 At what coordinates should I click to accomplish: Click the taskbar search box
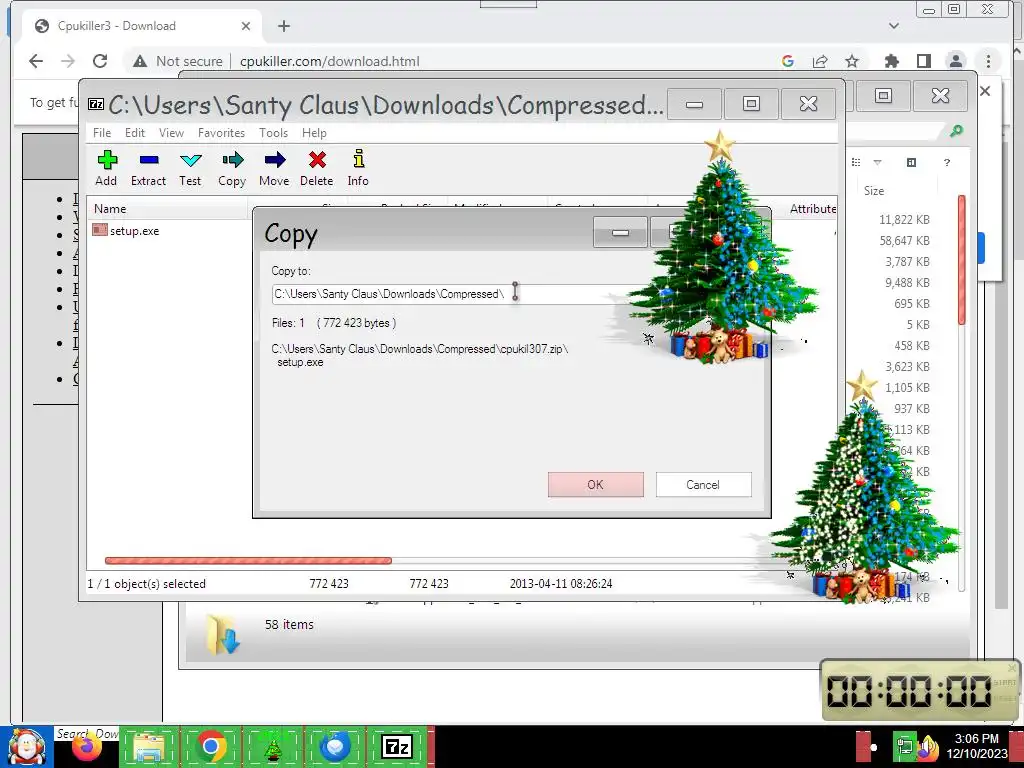[x=86, y=733]
